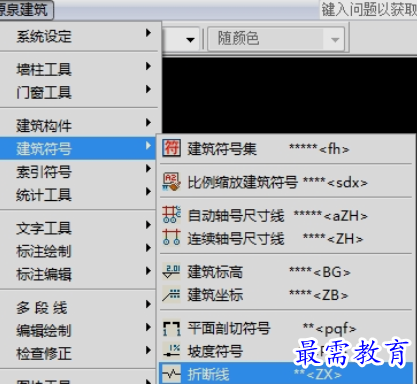Click the 键入问题以获取 help search field

click(x=368, y=9)
